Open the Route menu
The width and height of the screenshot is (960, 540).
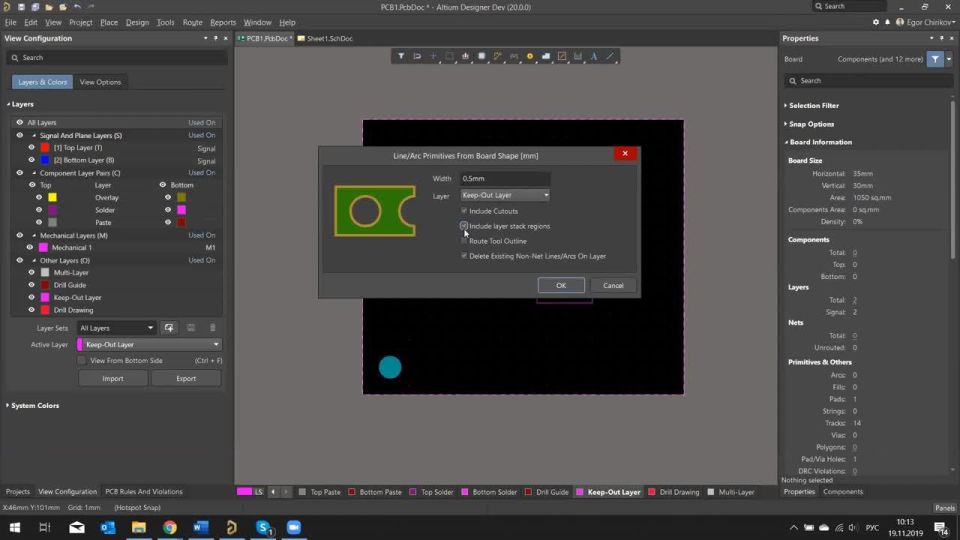[192, 22]
